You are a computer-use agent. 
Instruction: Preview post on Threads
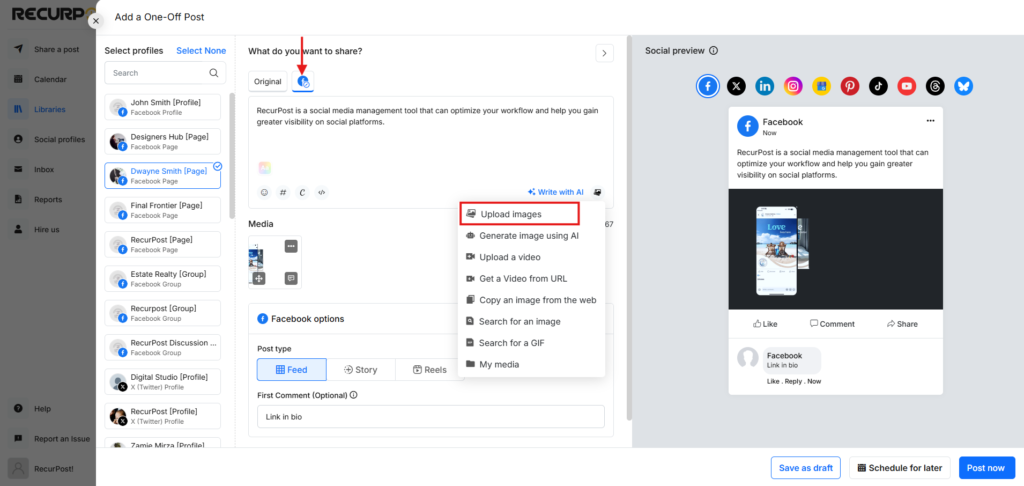point(935,86)
